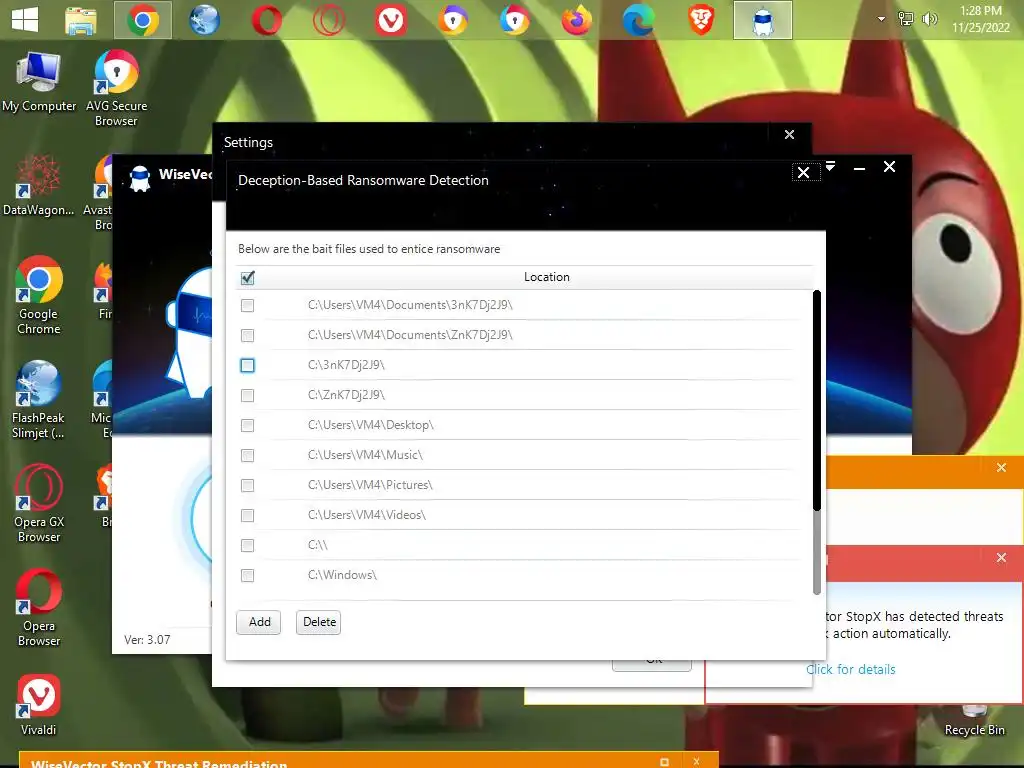The image size is (1024, 768).
Task: Switch to WiseVector StopX taskbar button
Action: 763,20
